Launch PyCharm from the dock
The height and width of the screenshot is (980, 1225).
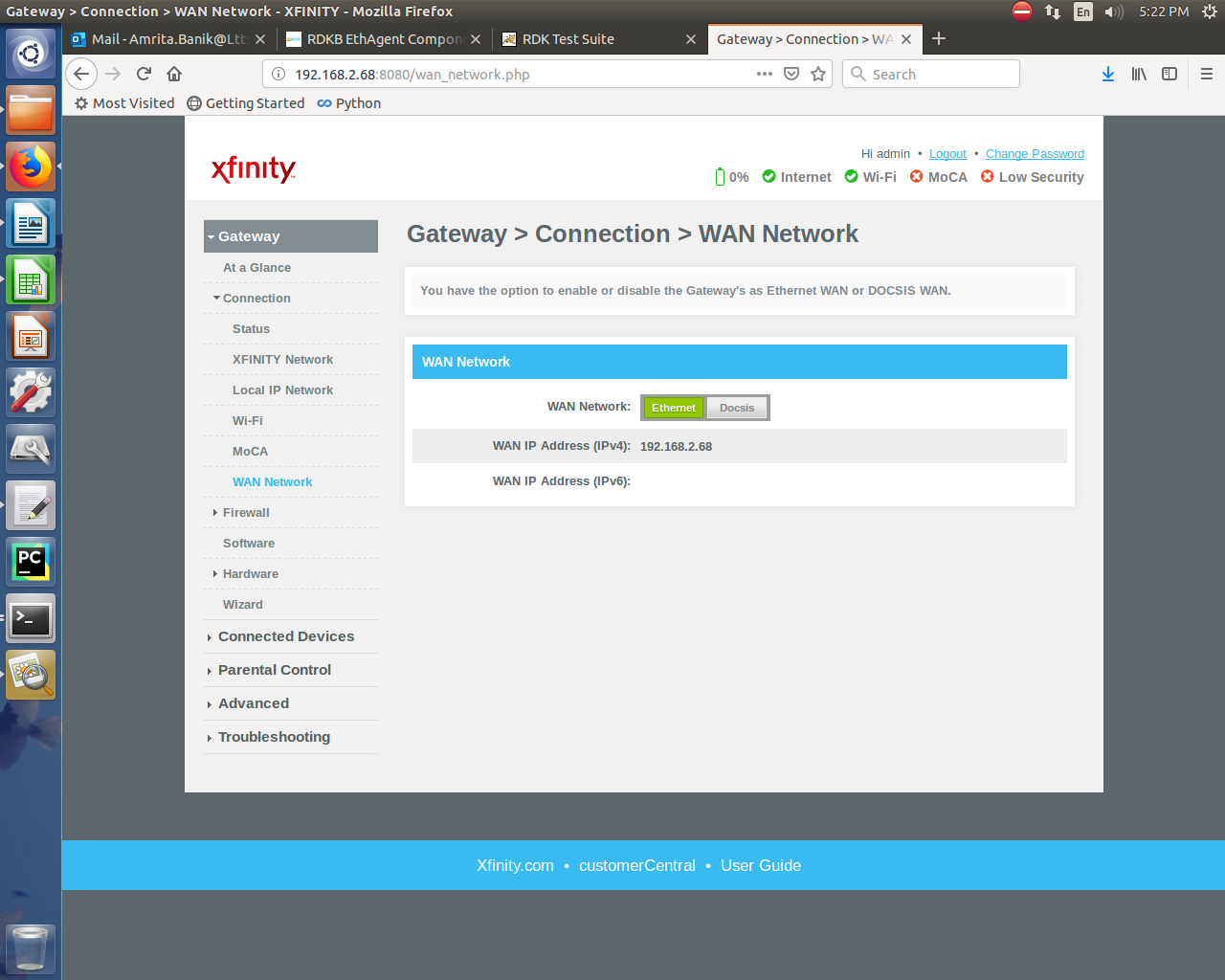[31, 562]
